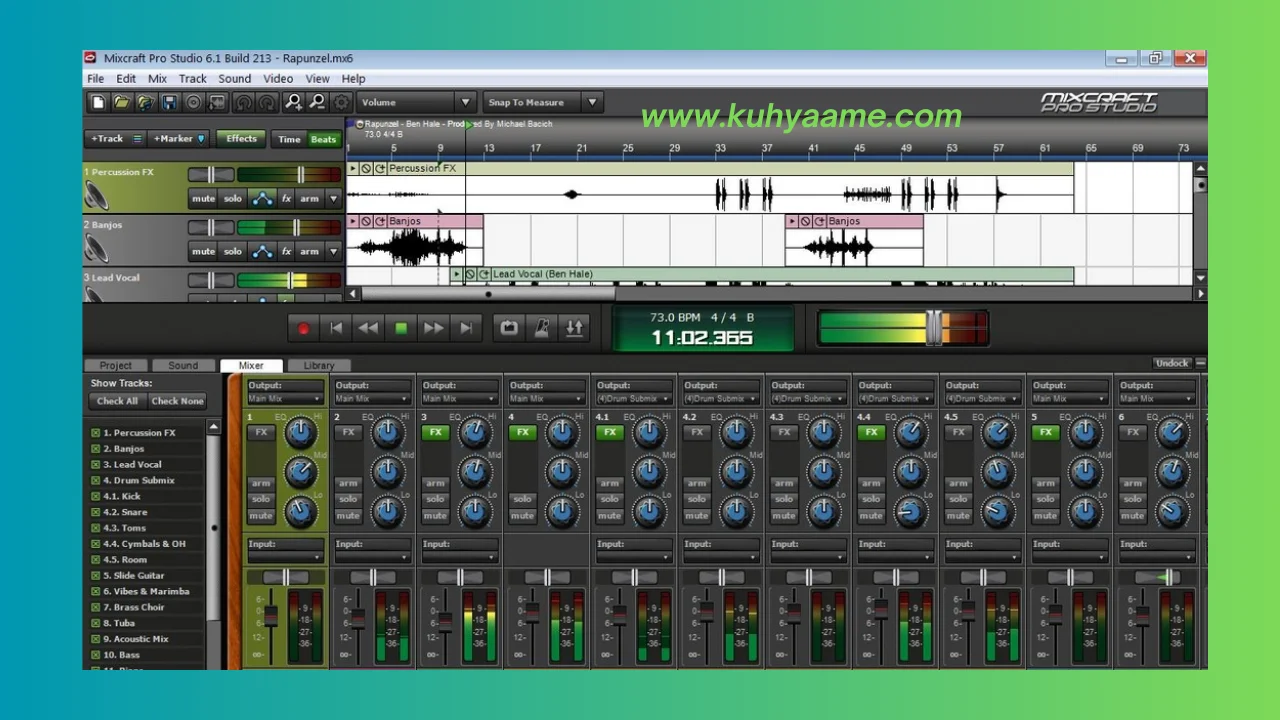Image resolution: width=1280 pixels, height=720 pixels.
Task: Open the Sound menu
Action: [x=235, y=79]
